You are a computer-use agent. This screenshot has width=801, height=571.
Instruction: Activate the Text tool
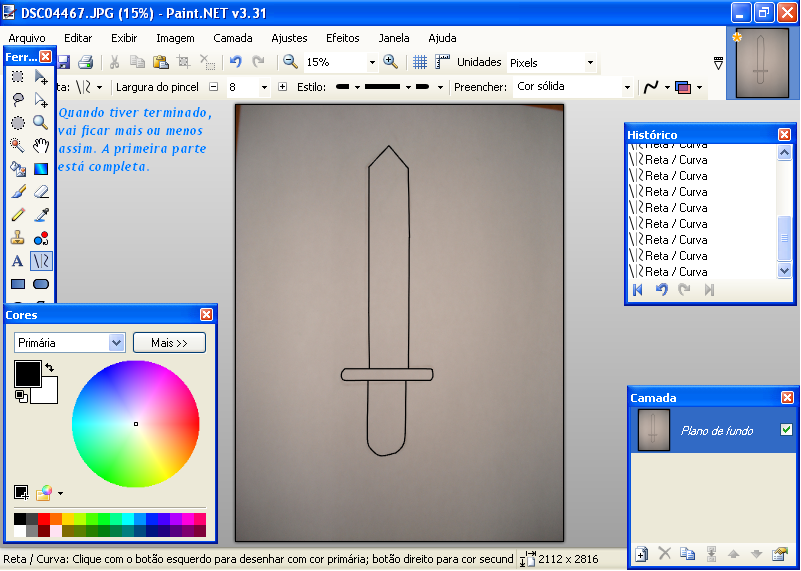pyautogui.click(x=17, y=261)
